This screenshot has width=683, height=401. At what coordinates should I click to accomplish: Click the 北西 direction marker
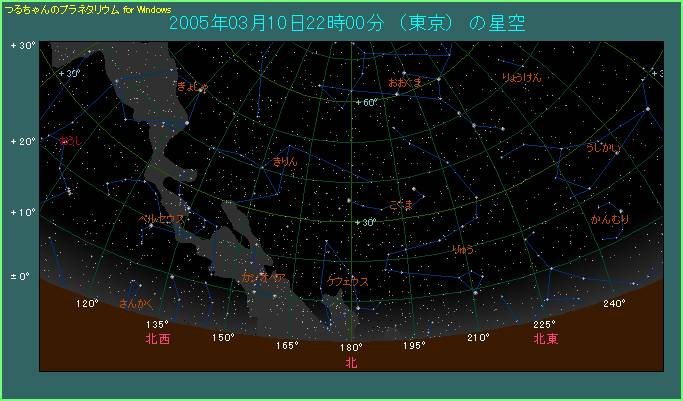pyautogui.click(x=158, y=339)
